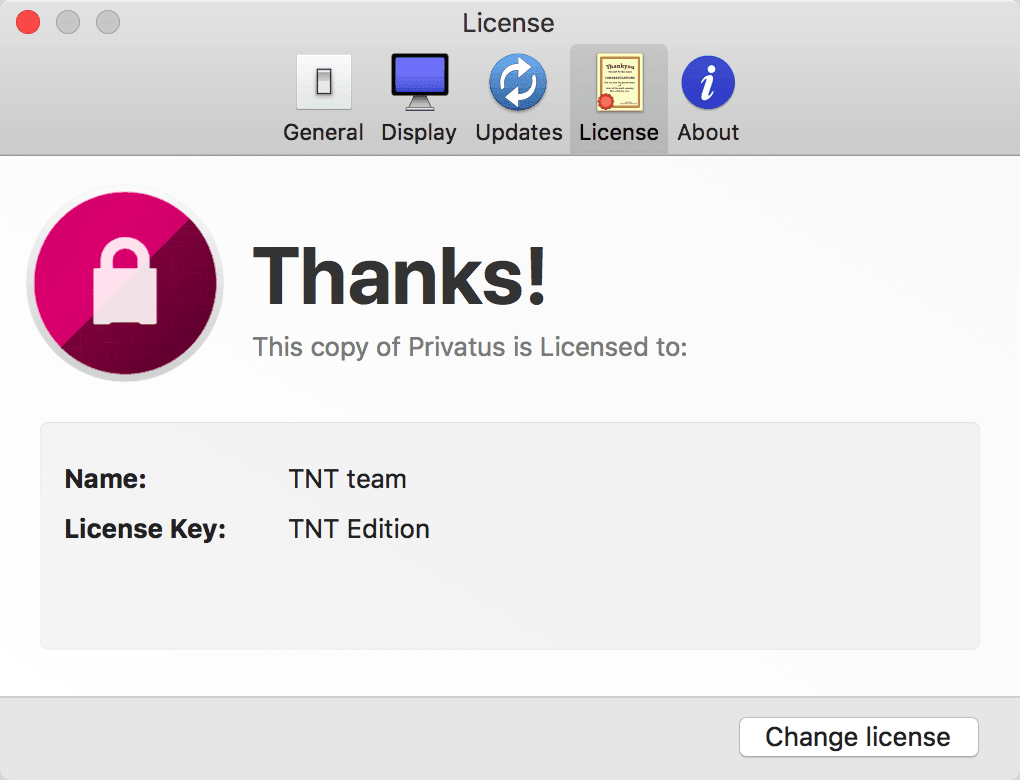Click the License window title
Viewport: 1020px width, 780px height.
tap(509, 22)
